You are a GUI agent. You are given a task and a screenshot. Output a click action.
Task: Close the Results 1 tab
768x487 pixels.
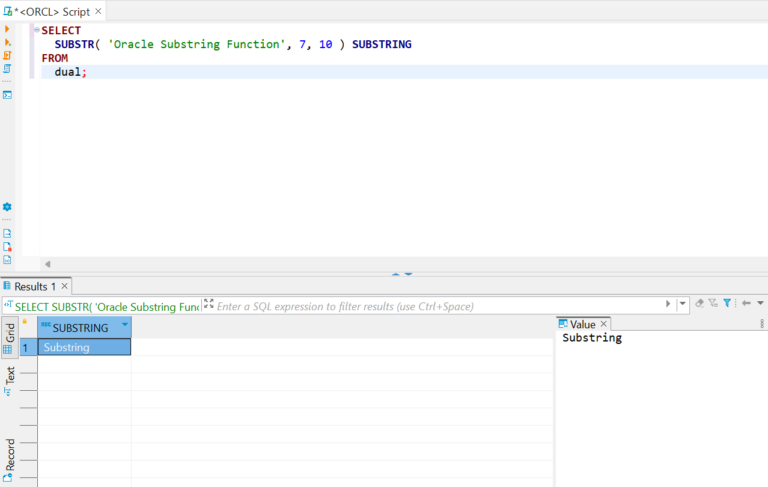point(64,286)
